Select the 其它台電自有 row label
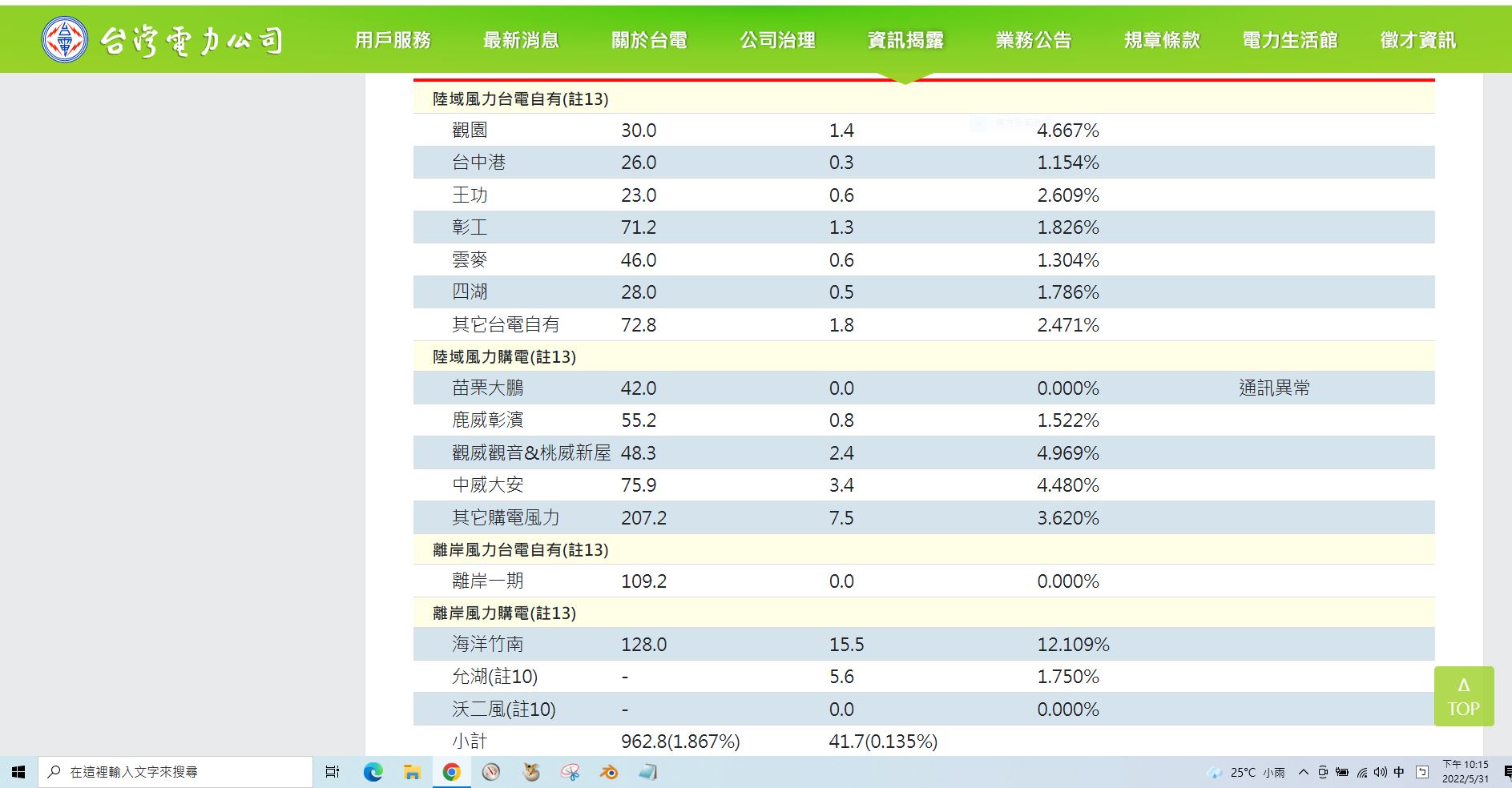 [x=506, y=324]
